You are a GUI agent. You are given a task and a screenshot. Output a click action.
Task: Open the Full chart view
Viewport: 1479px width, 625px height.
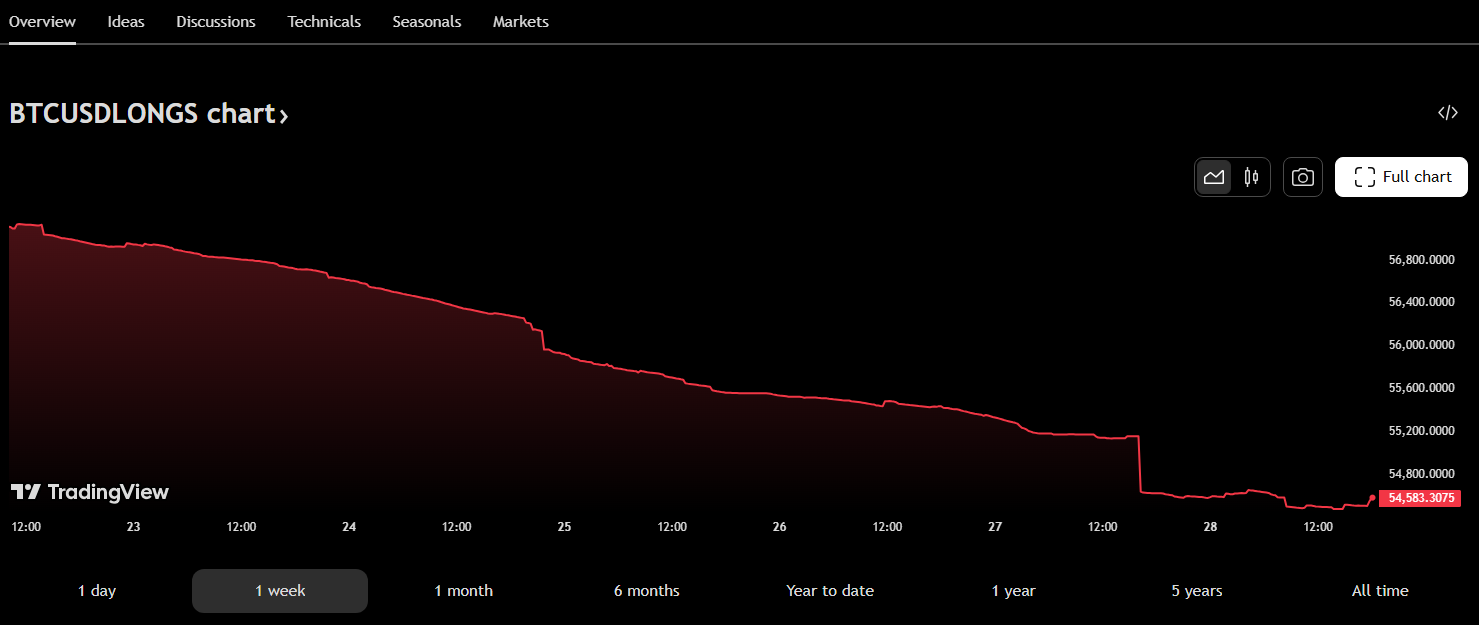(1401, 177)
